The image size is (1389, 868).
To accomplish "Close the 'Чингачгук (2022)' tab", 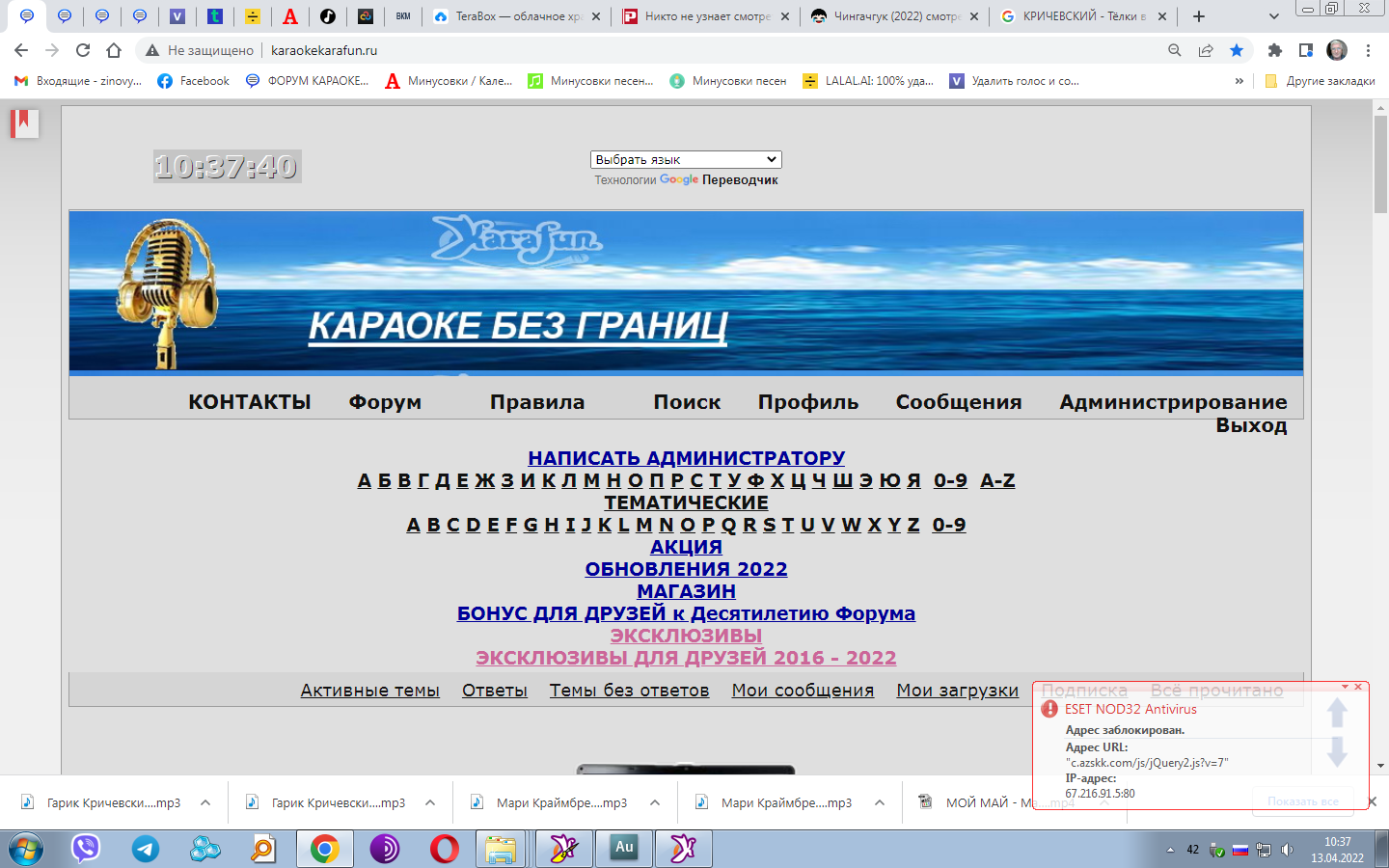I will (973, 16).
